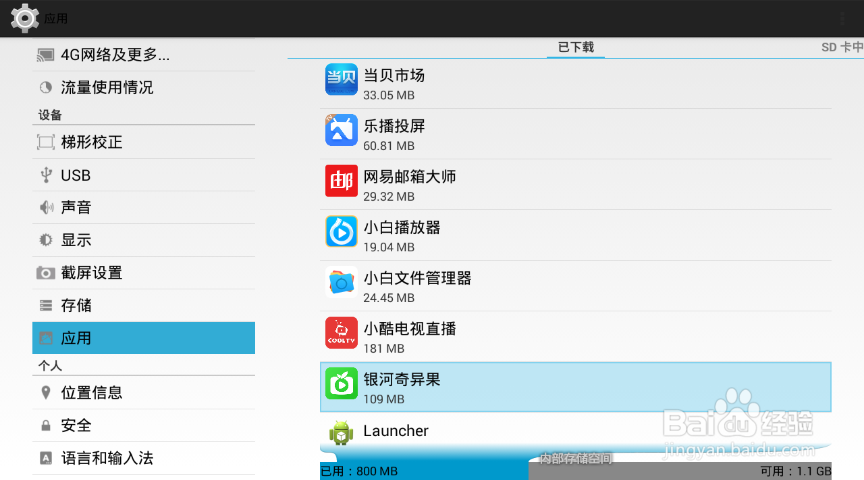Screen dimensions: 864x480
Task: Open 流量使用情况 settings
Action: [143, 87]
